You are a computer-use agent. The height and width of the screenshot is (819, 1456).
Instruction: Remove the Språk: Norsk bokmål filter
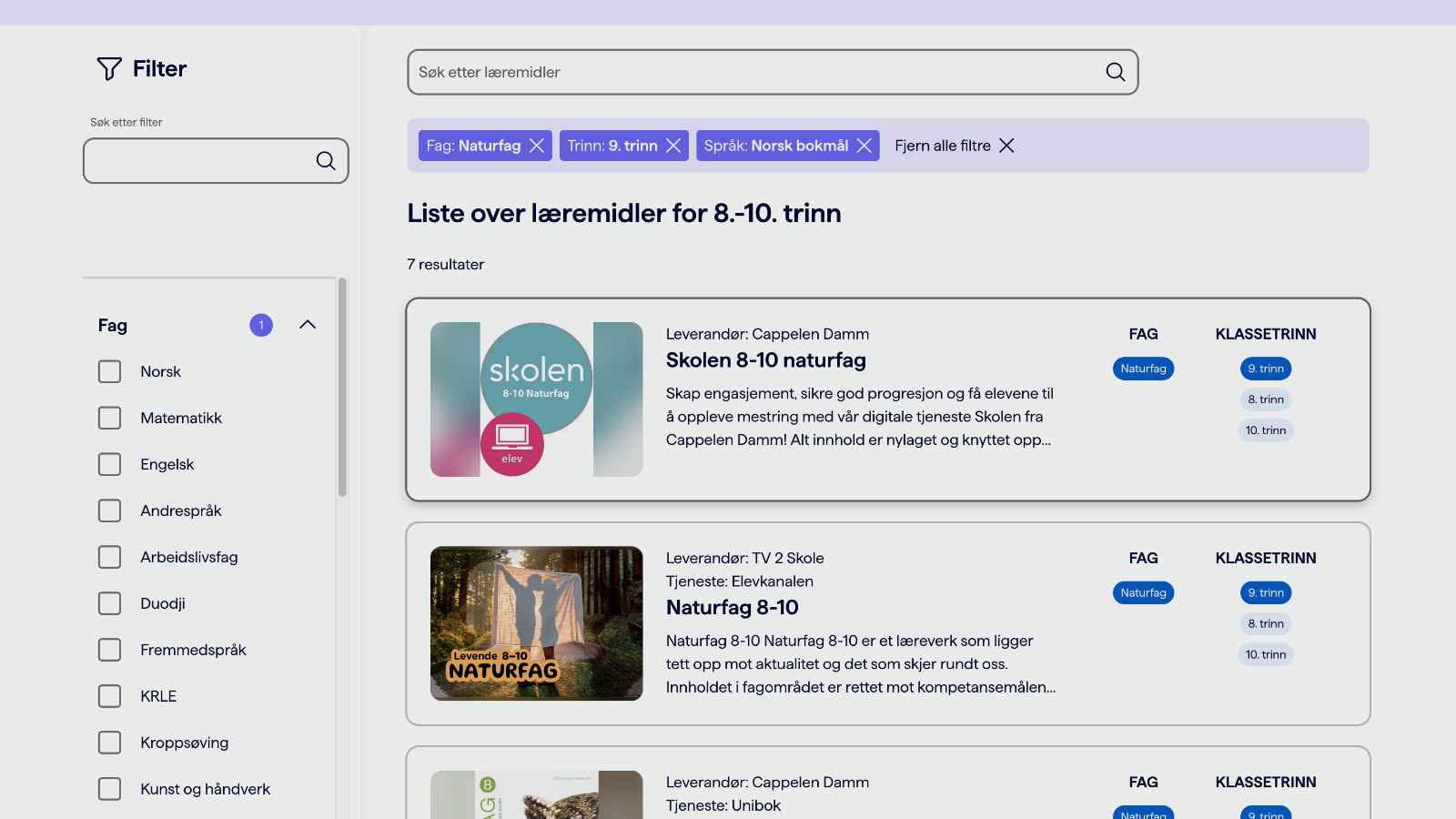click(864, 146)
